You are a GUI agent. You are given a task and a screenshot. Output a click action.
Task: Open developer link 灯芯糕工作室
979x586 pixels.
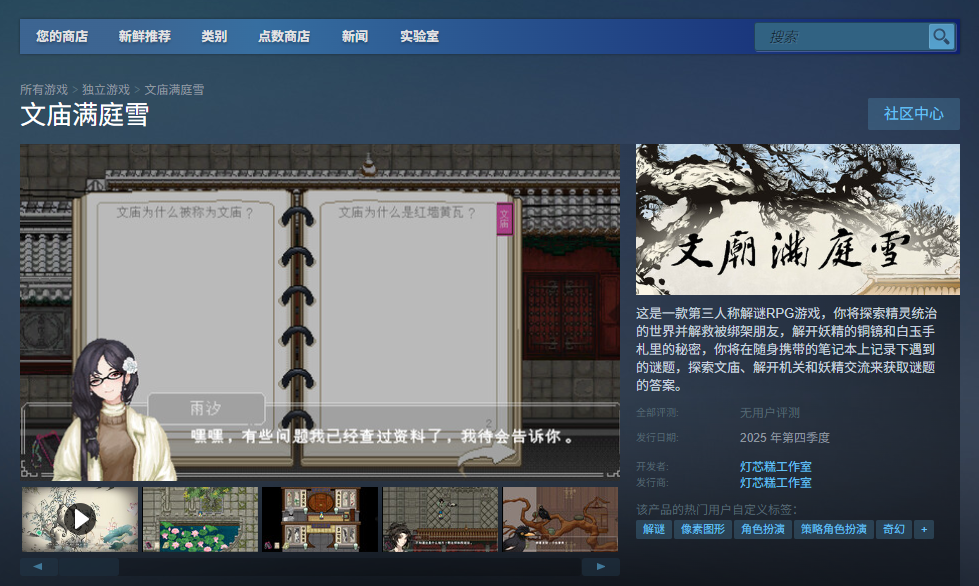[x=775, y=466]
